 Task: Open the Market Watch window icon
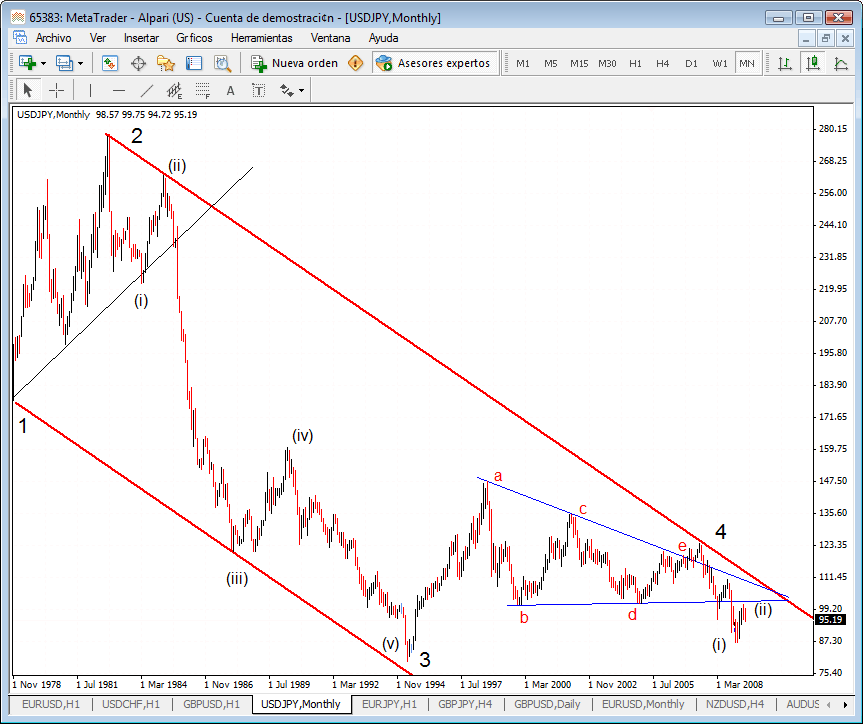click(110, 63)
